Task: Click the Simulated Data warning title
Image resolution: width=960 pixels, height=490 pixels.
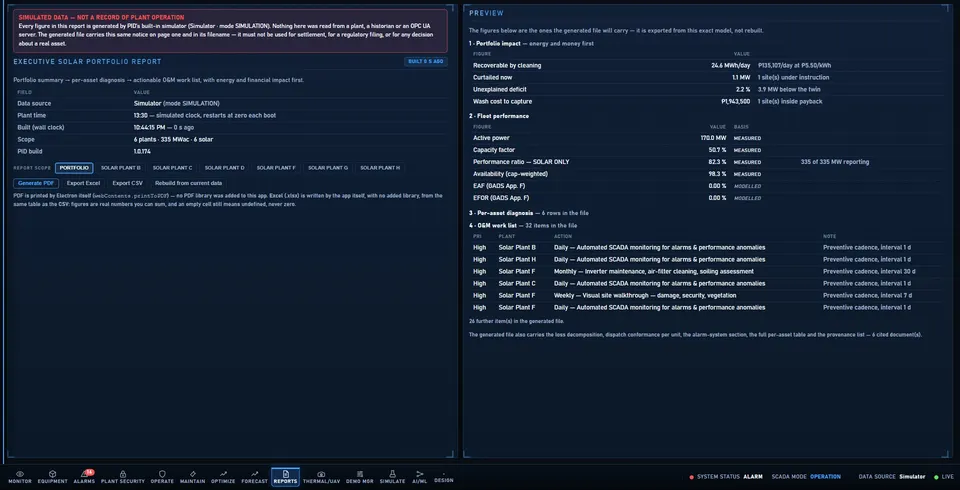Action: pyautogui.click(x=101, y=18)
